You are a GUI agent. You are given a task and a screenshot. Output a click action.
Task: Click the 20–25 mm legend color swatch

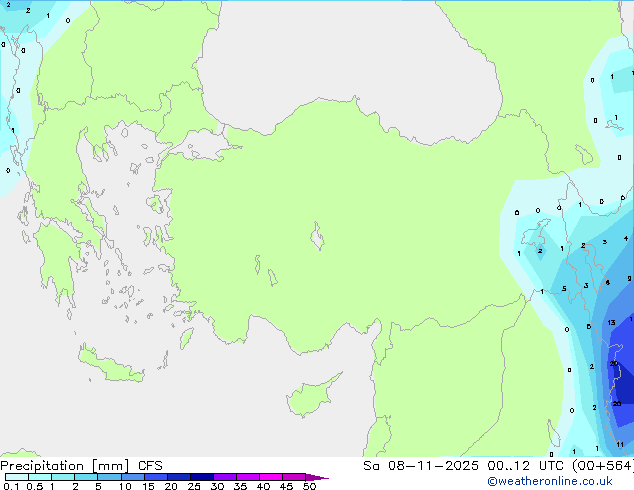[178, 477]
